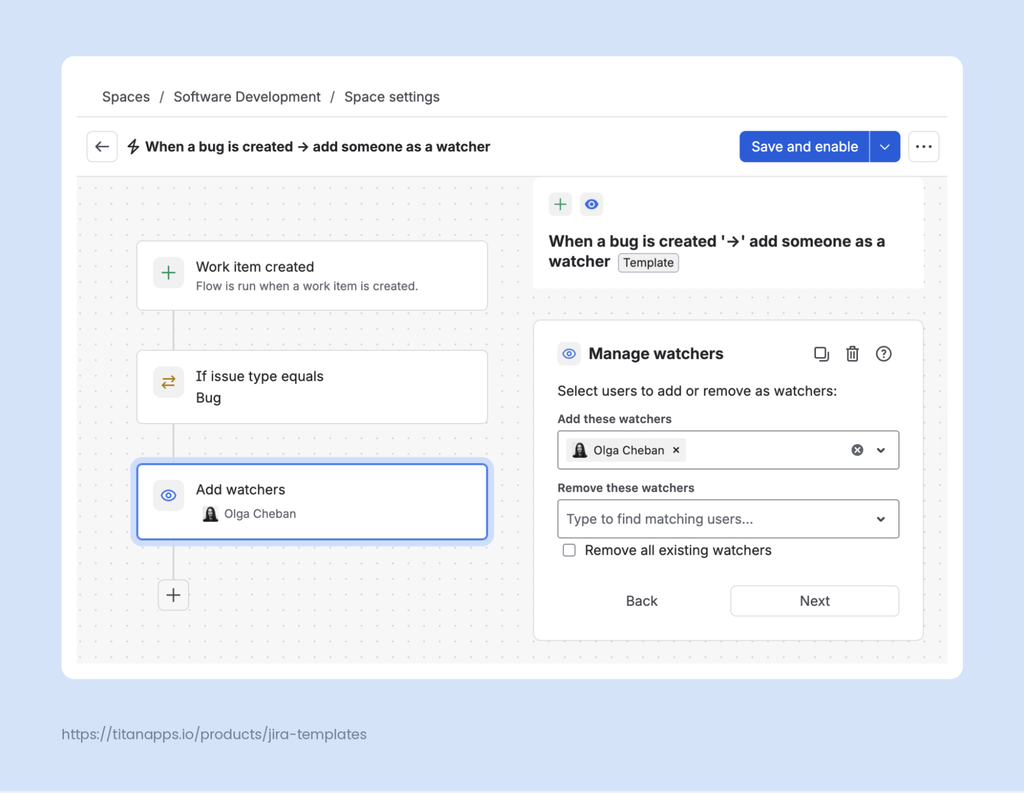
Task: Click the titanapps.io URL text
Action: (x=214, y=734)
